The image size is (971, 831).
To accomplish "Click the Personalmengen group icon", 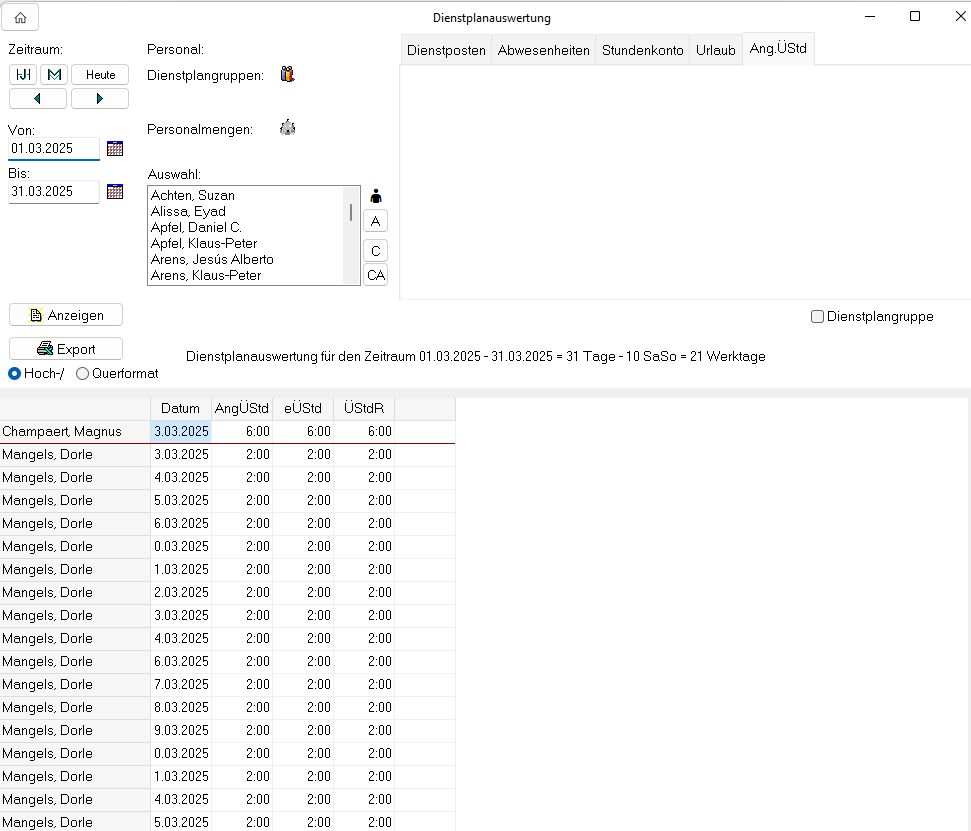I will (288, 128).
